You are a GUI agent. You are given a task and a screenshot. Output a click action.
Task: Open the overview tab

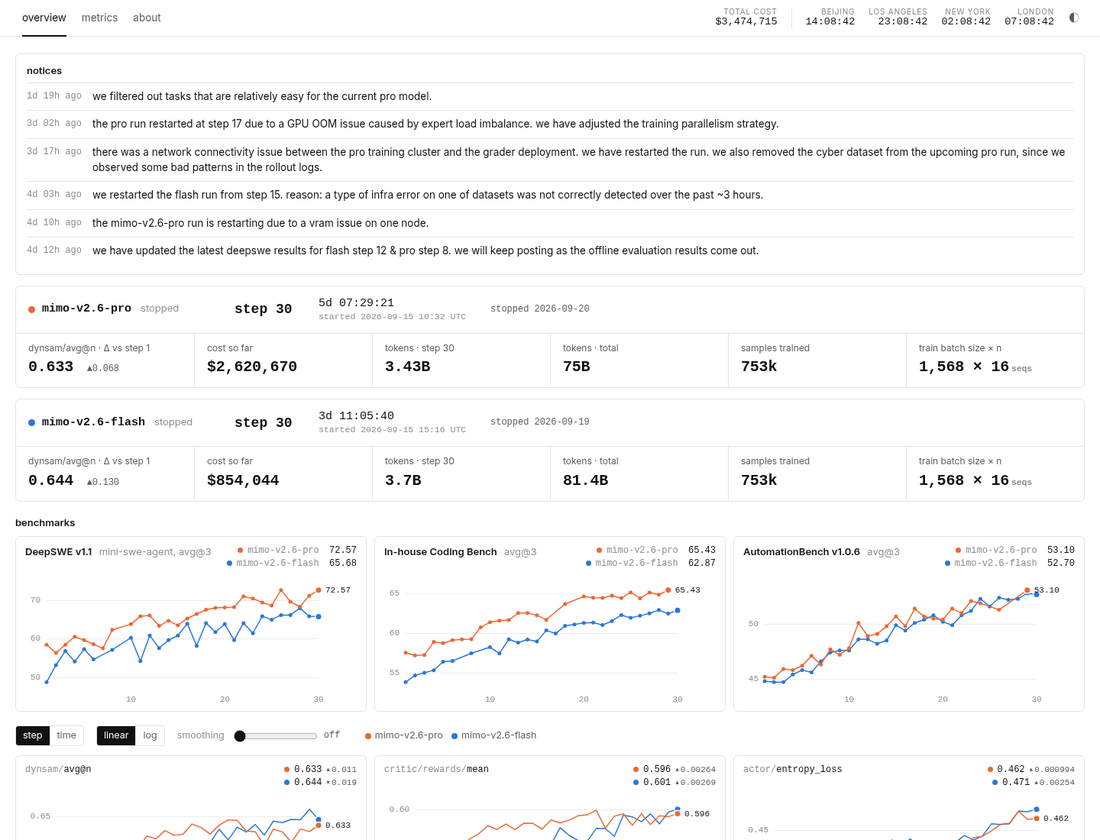click(x=44, y=18)
